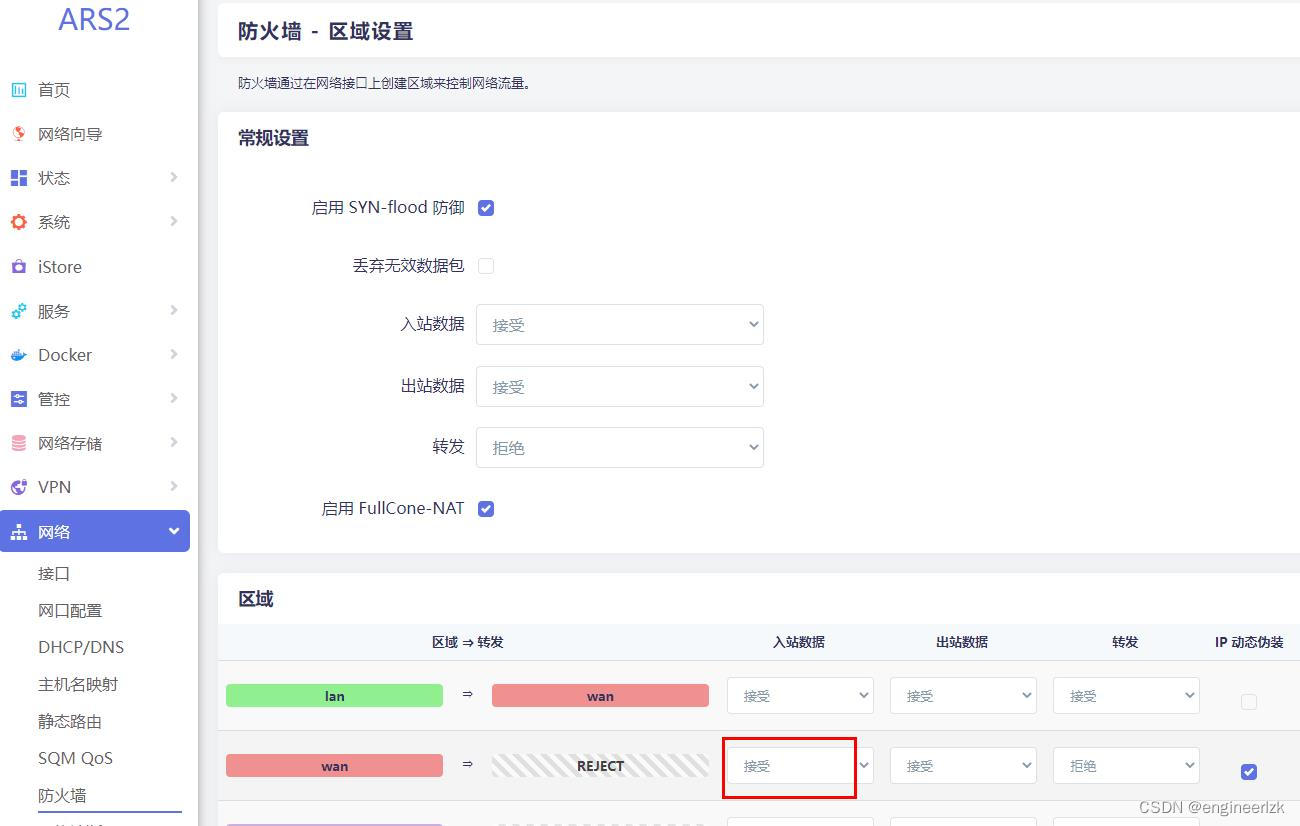
Task: Click IP 动态伪装 column header
Action: [x=1249, y=642]
